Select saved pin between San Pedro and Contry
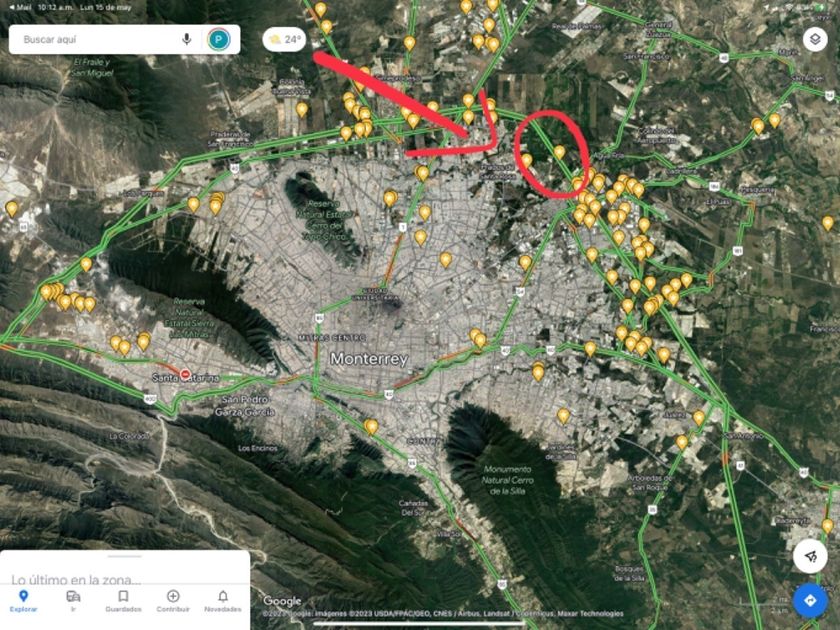This screenshot has height=630, width=840. (x=371, y=427)
